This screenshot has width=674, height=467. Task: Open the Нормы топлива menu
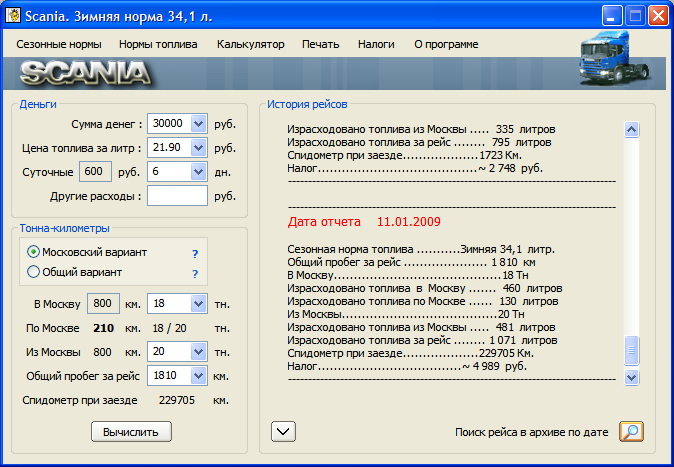click(158, 44)
